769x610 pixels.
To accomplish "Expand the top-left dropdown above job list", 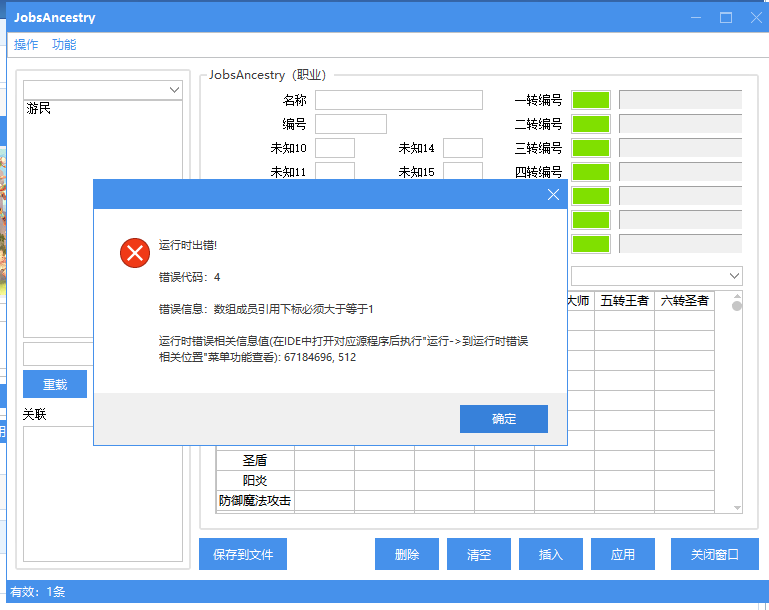I will pyautogui.click(x=174, y=90).
